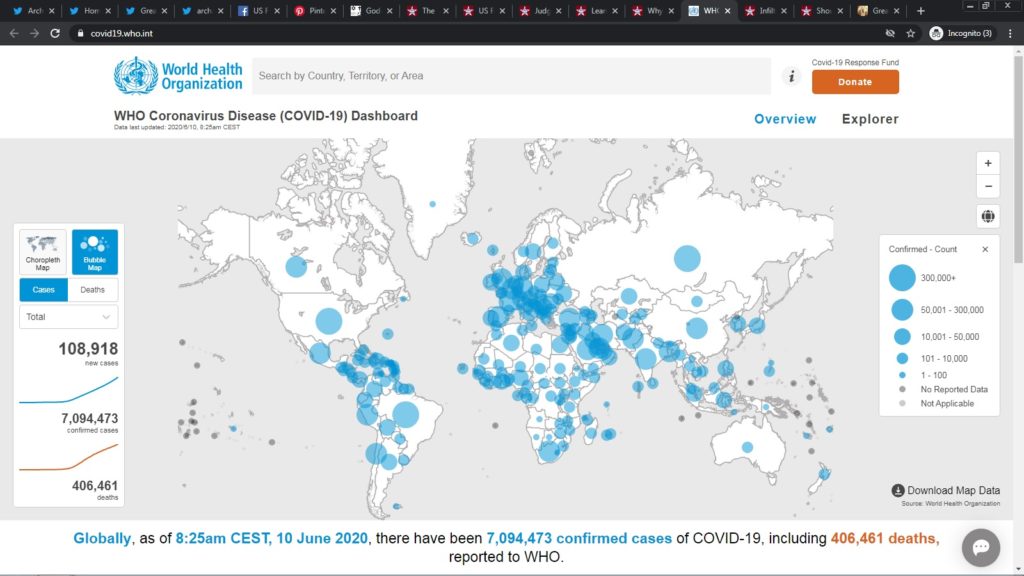Click the country search input field

[510, 76]
